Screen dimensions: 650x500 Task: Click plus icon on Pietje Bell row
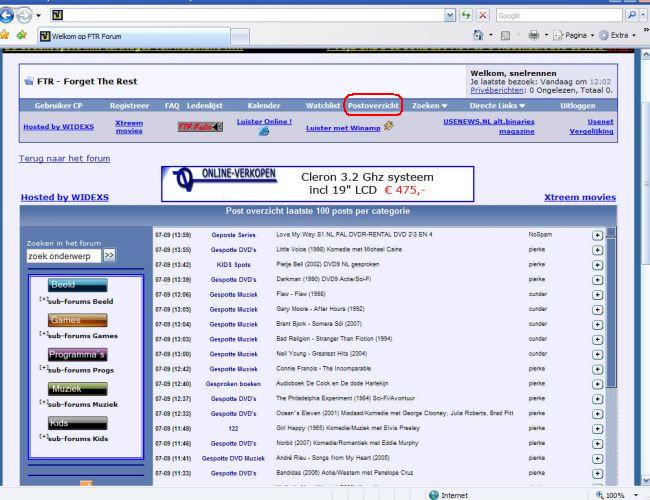[597, 265]
